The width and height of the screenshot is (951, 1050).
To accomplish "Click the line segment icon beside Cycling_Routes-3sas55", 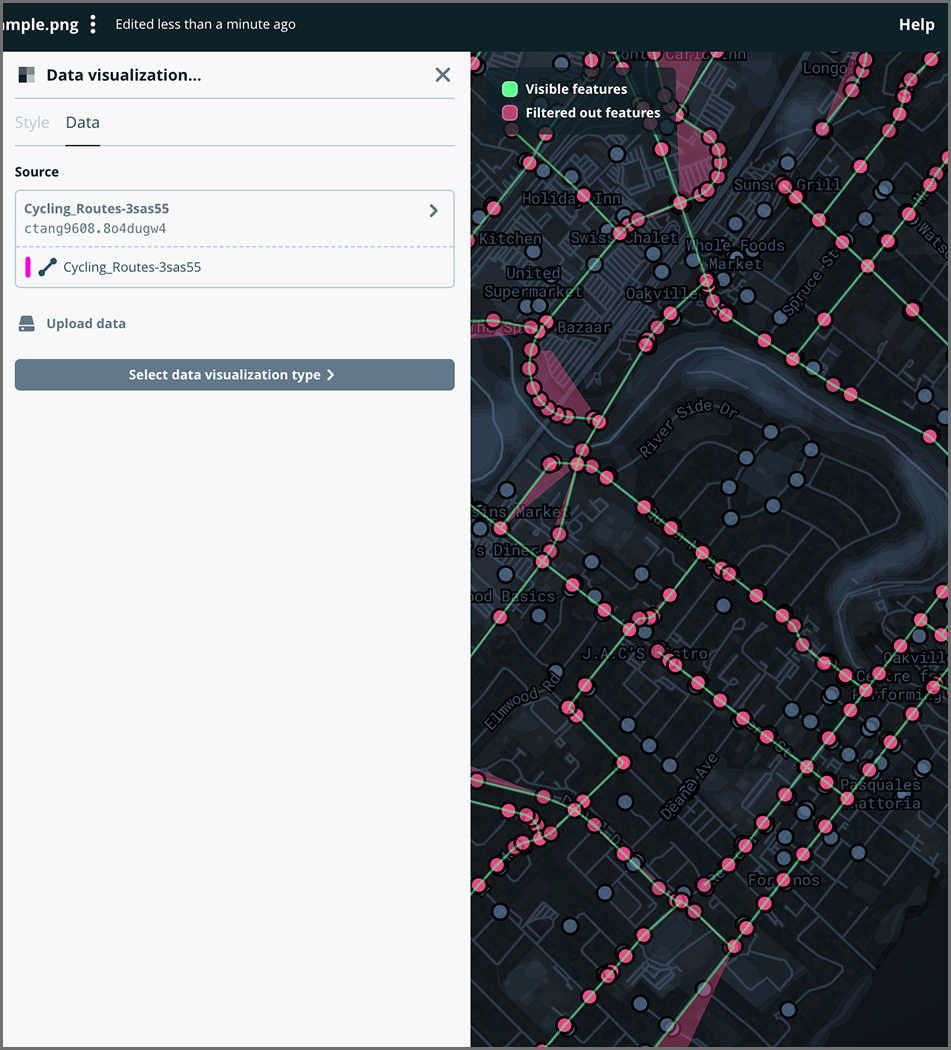I will (49, 267).
